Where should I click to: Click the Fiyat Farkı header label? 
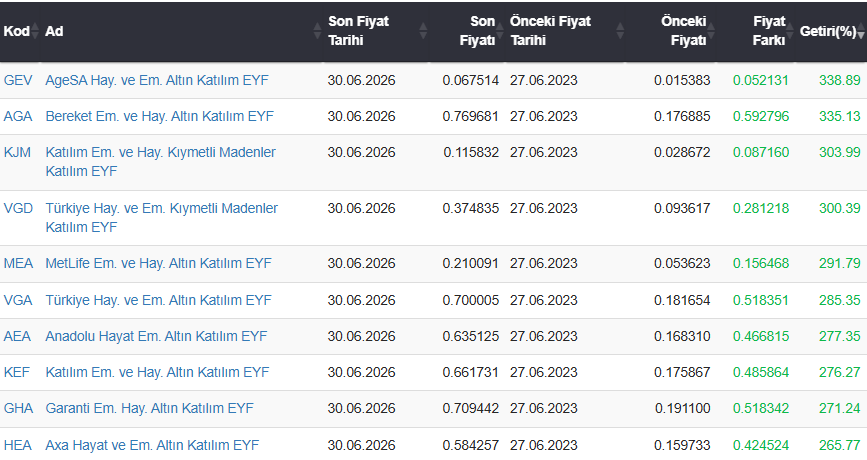[x=769, y=31]
